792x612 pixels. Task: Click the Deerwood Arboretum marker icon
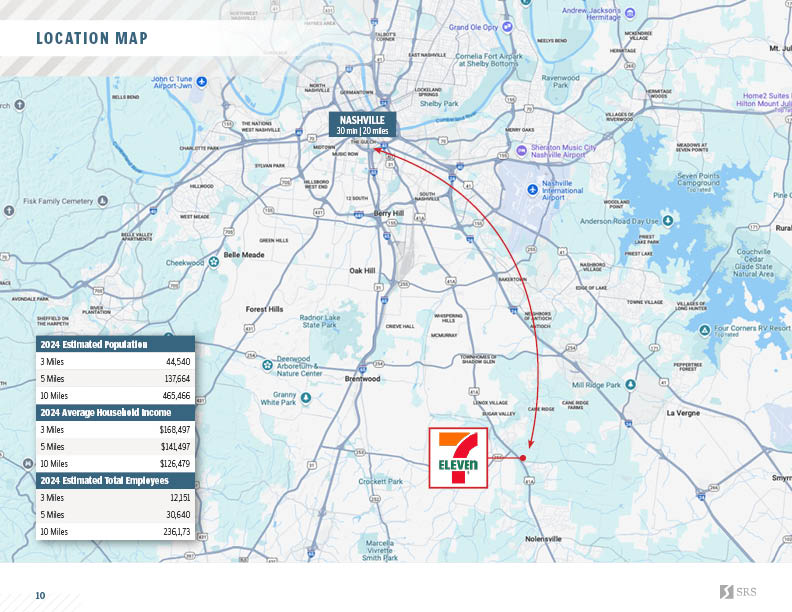pyautogui.click(x=267, y=365)
